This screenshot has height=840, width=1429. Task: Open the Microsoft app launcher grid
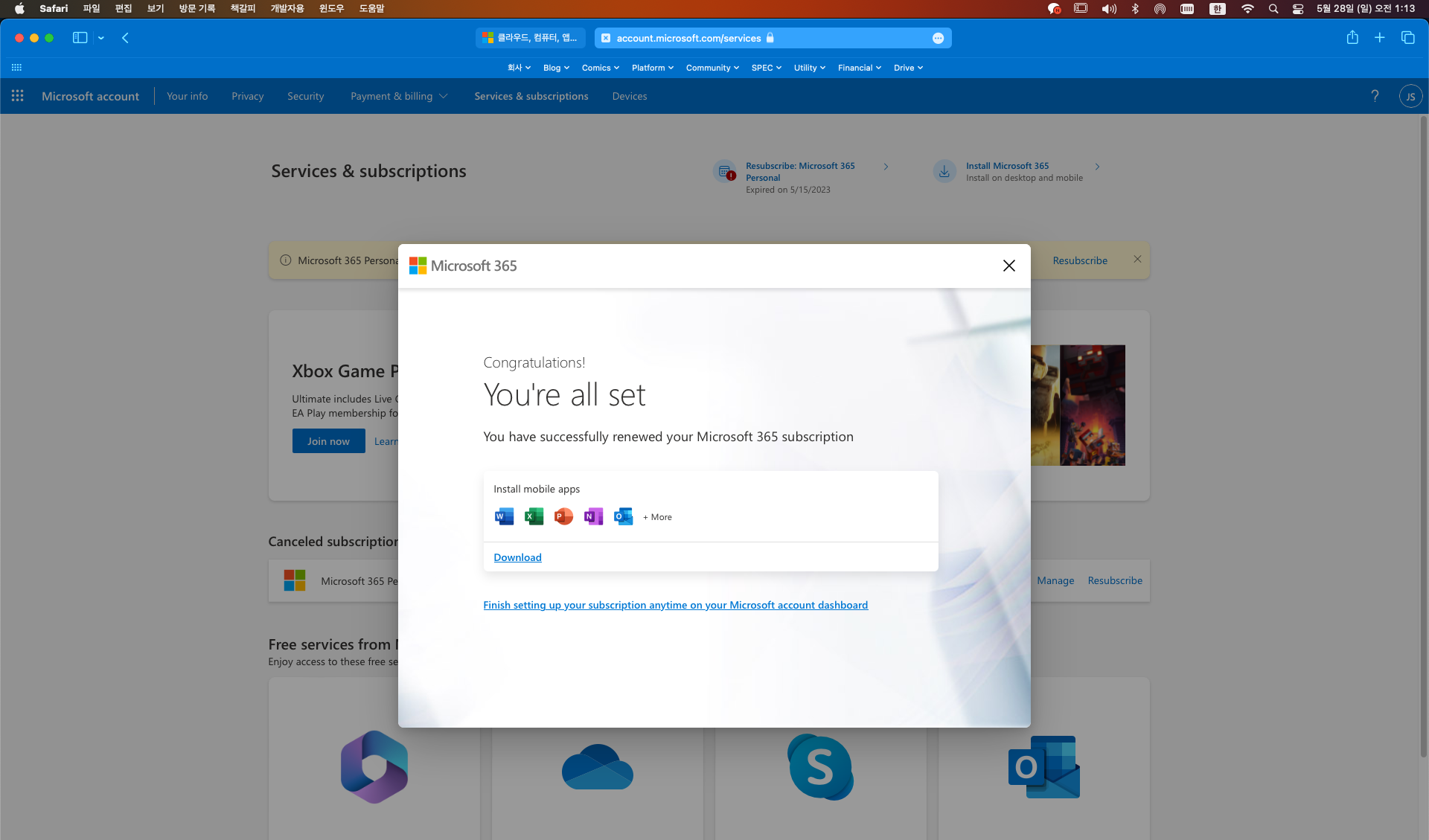click(18, 96)
